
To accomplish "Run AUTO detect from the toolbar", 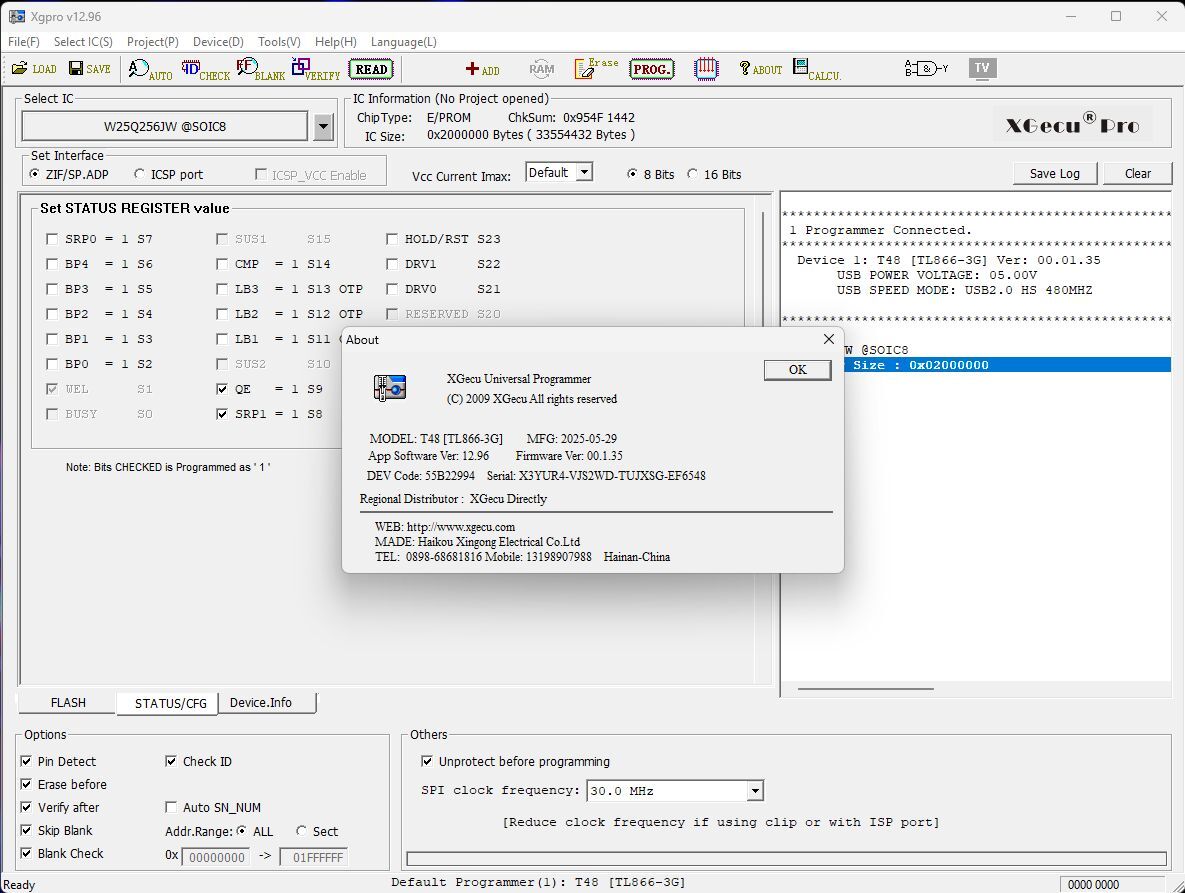I will coord(150,70).
